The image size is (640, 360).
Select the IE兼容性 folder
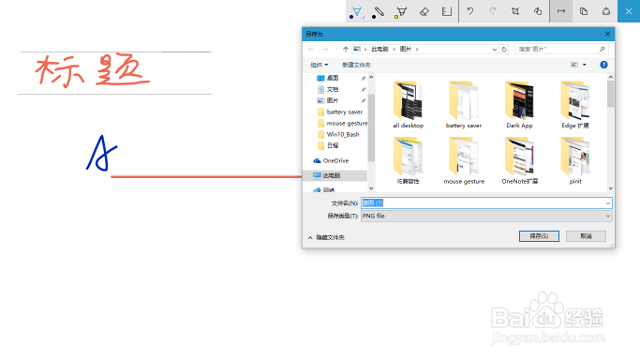click(x=408, y=161)
